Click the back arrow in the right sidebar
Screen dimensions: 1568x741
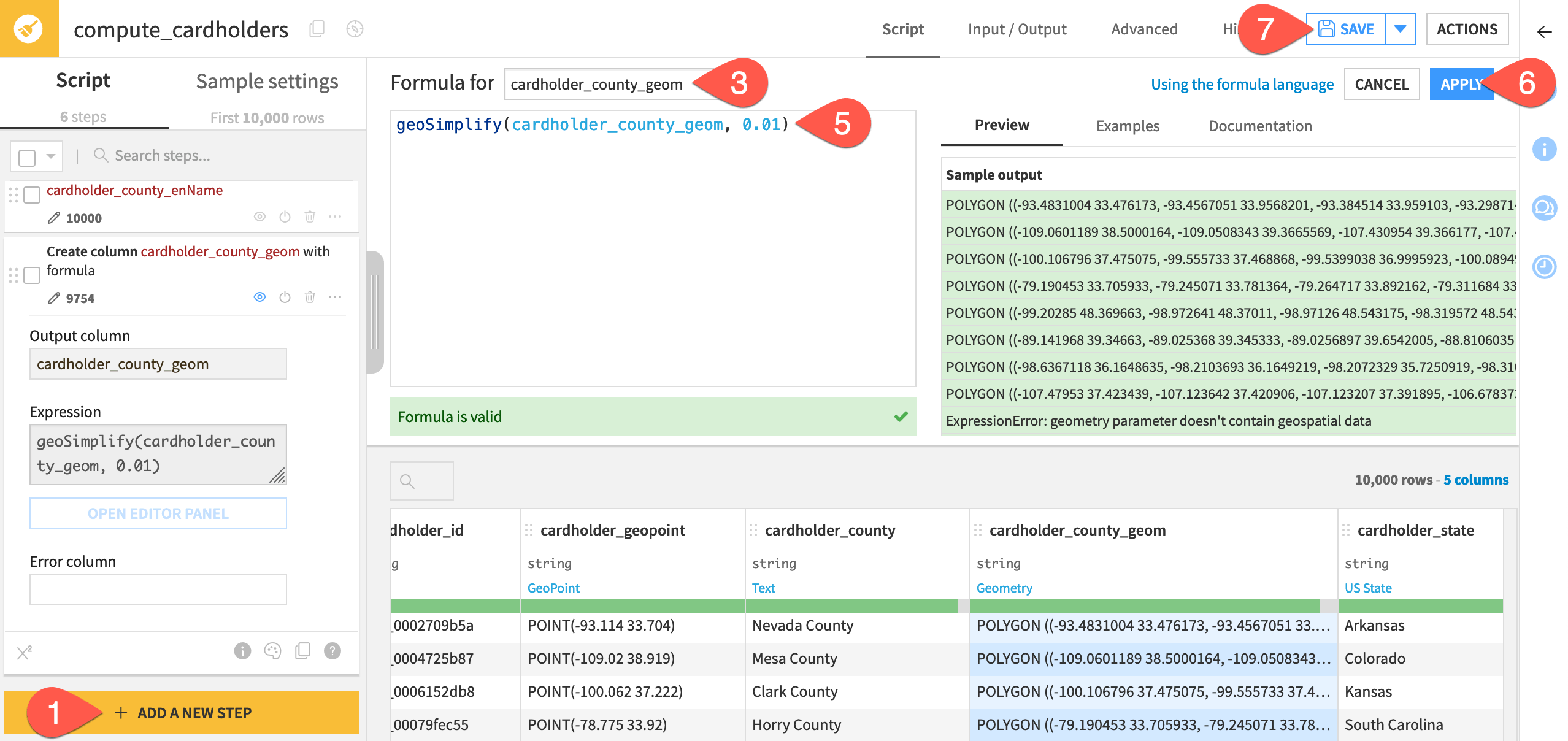point(1544,32)
